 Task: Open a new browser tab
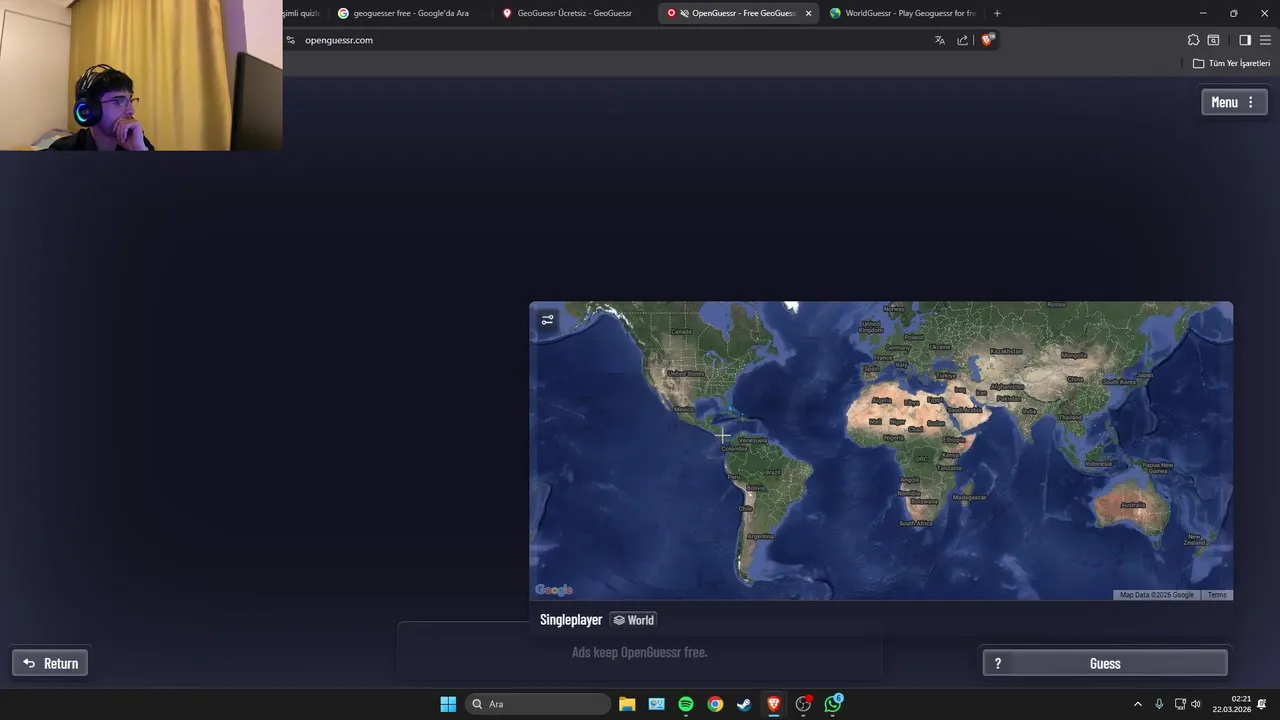(997, 13)
